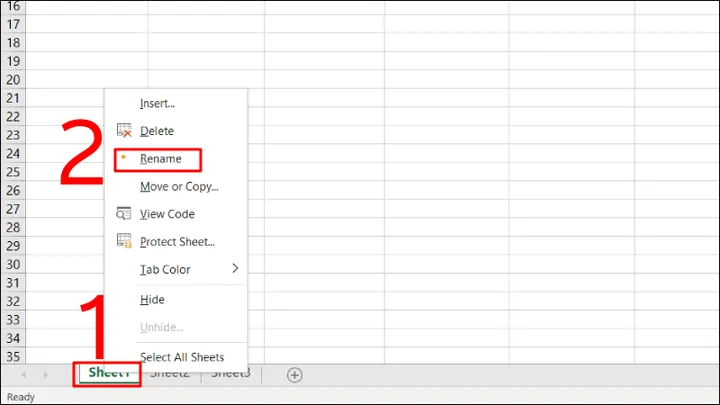Select row 30 header
The height and width of the screenshot is (405, 720).
[13, 264]
